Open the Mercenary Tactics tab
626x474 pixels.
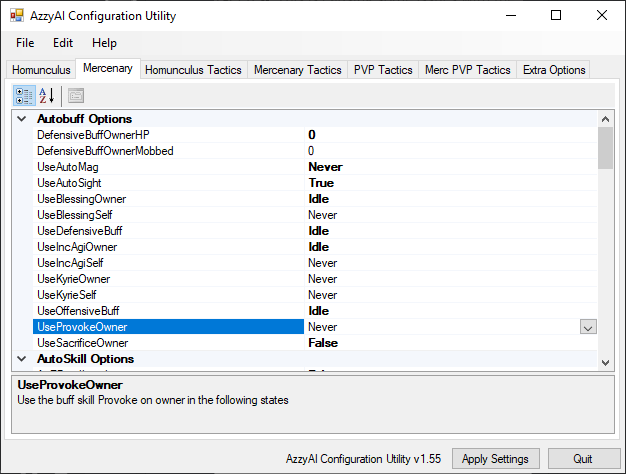tap(298, 70)
